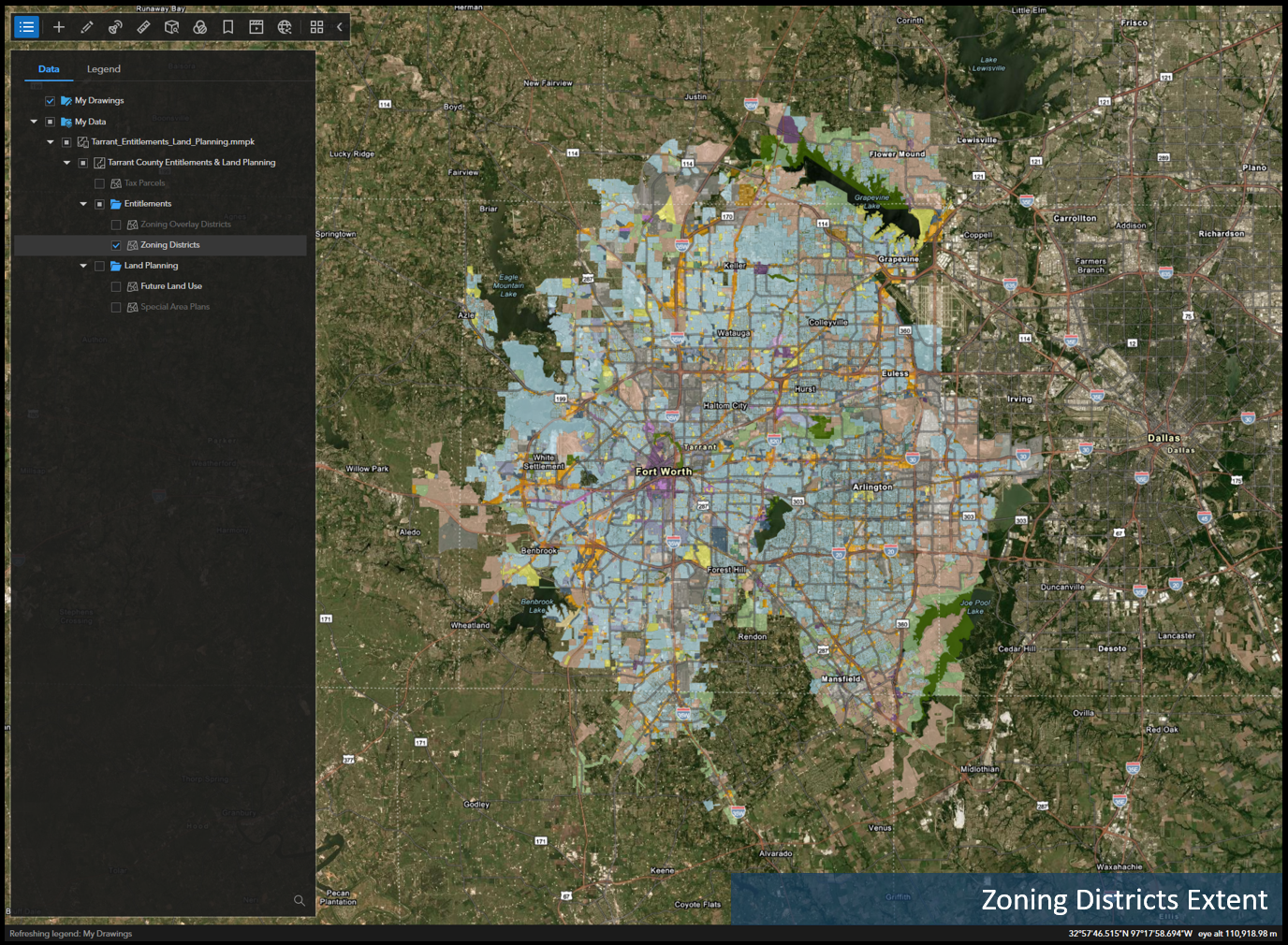Collapse the Entitlements folder
The height and width of the screenshot is (945, 1288).
(x=83, y=203)
